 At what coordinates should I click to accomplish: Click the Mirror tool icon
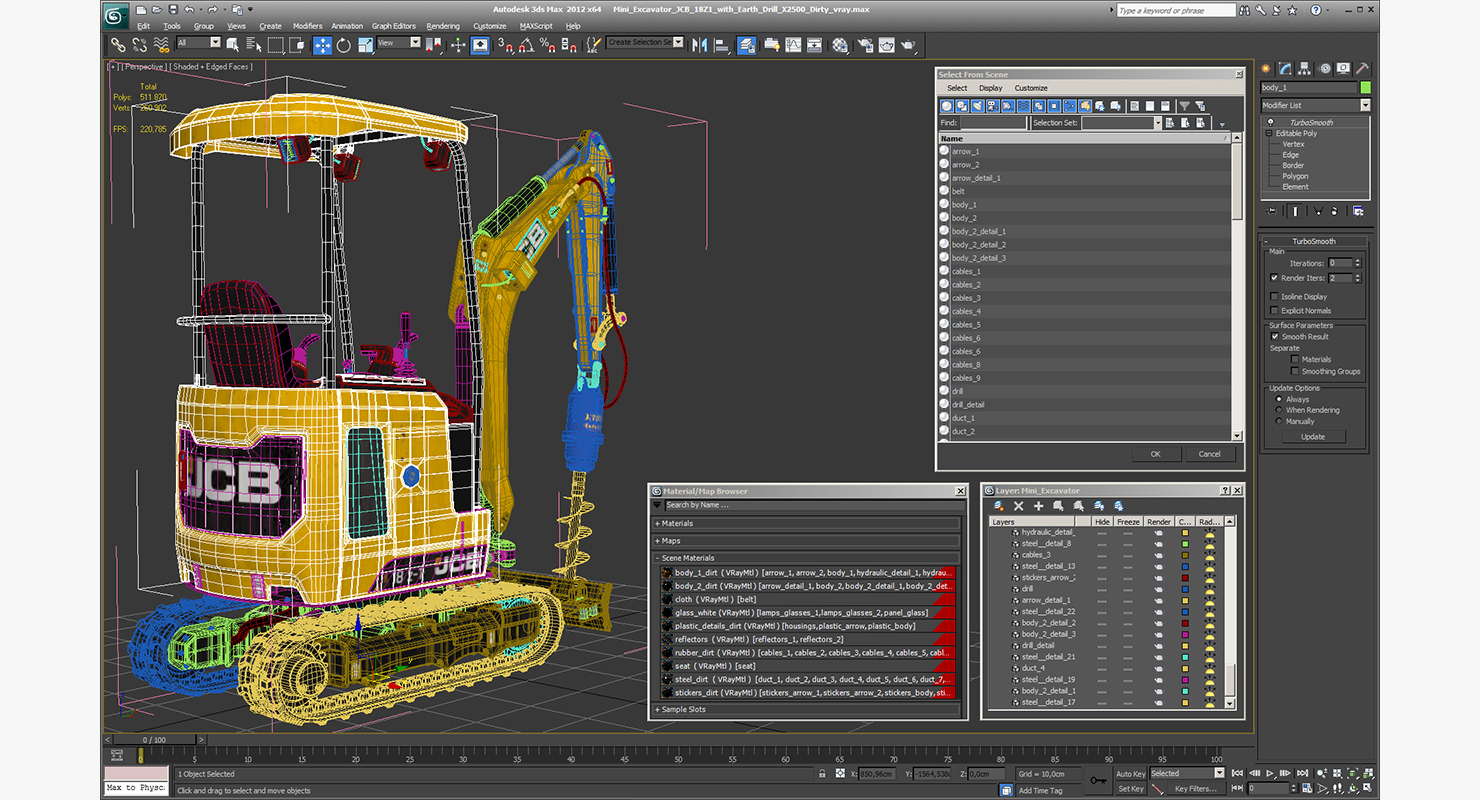[699, 45]
